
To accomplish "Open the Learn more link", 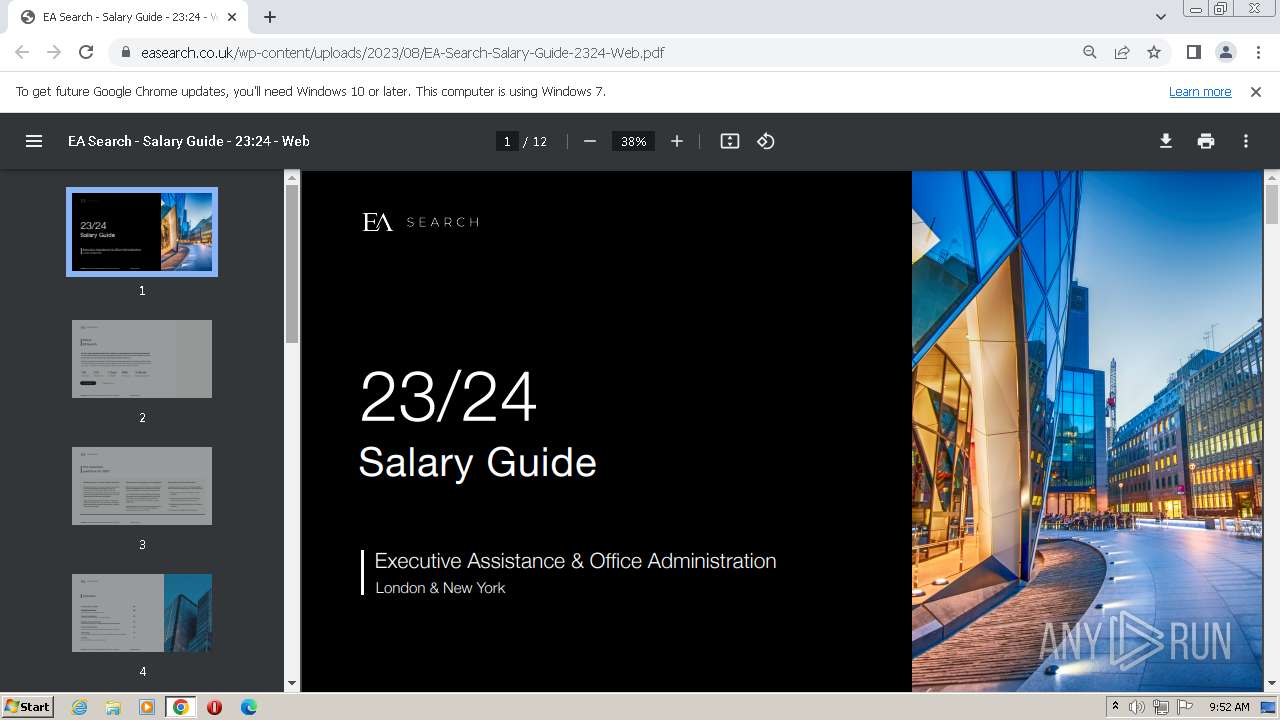I will click(1200, 91).
